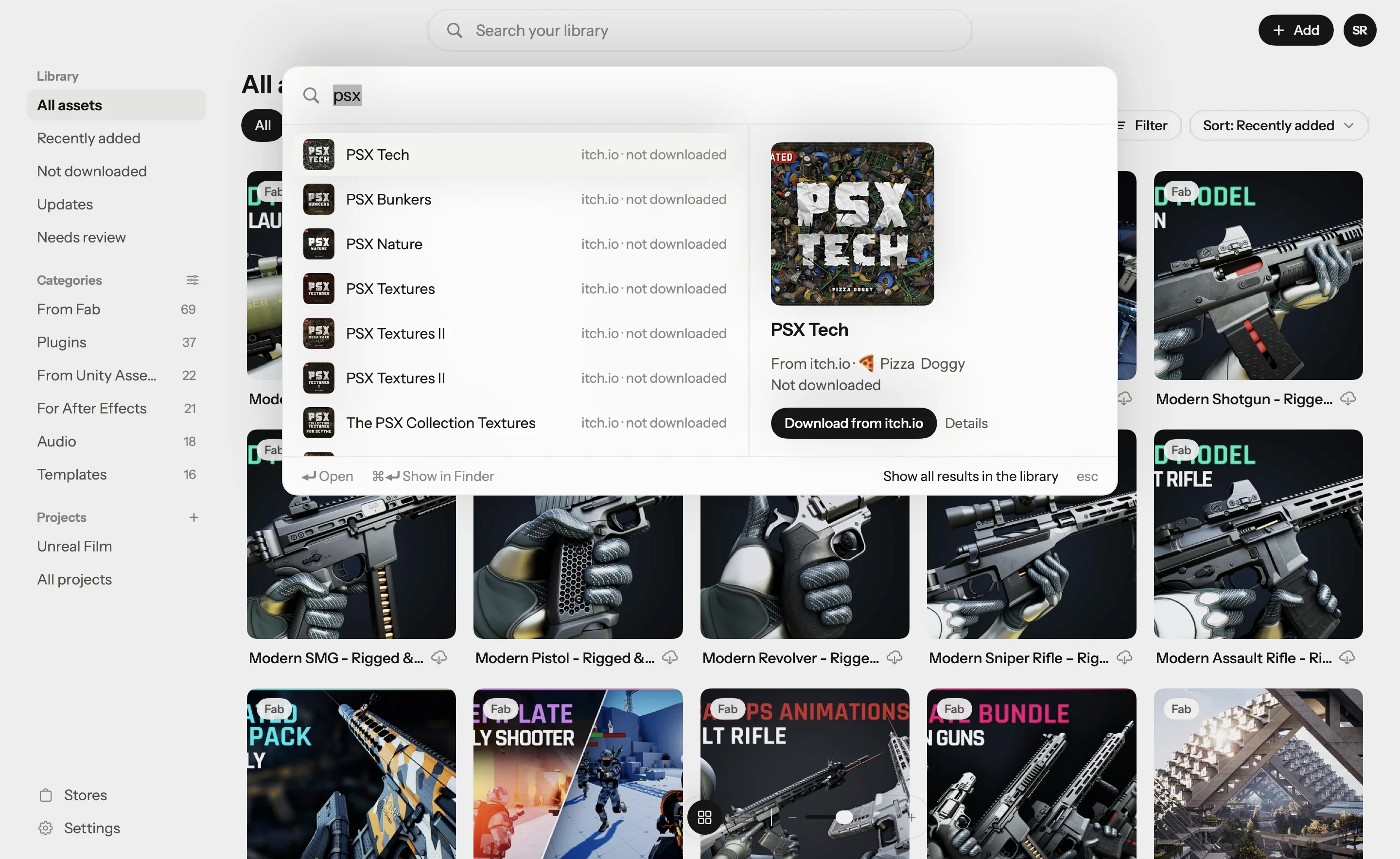Open the Categories customize sliders icon
Image resolution: width=1400 pixels, height=859 pixels.
pos(192,280)
